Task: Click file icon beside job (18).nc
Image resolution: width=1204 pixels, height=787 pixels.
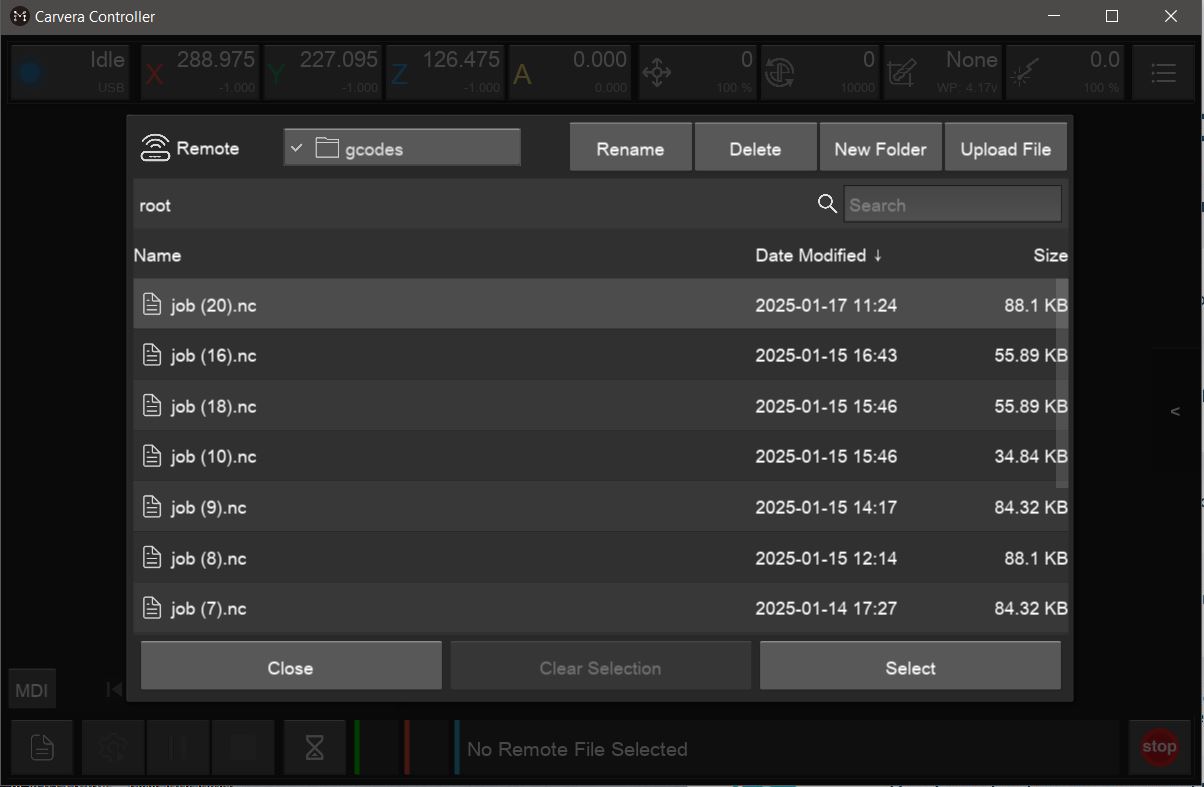Action: pos(152,405)
